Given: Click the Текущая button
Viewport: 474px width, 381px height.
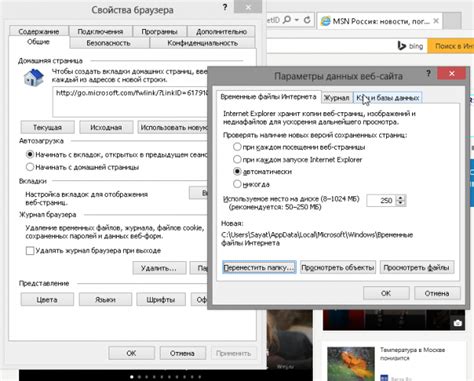Looking at the screenshot, I should click(47, 127).
